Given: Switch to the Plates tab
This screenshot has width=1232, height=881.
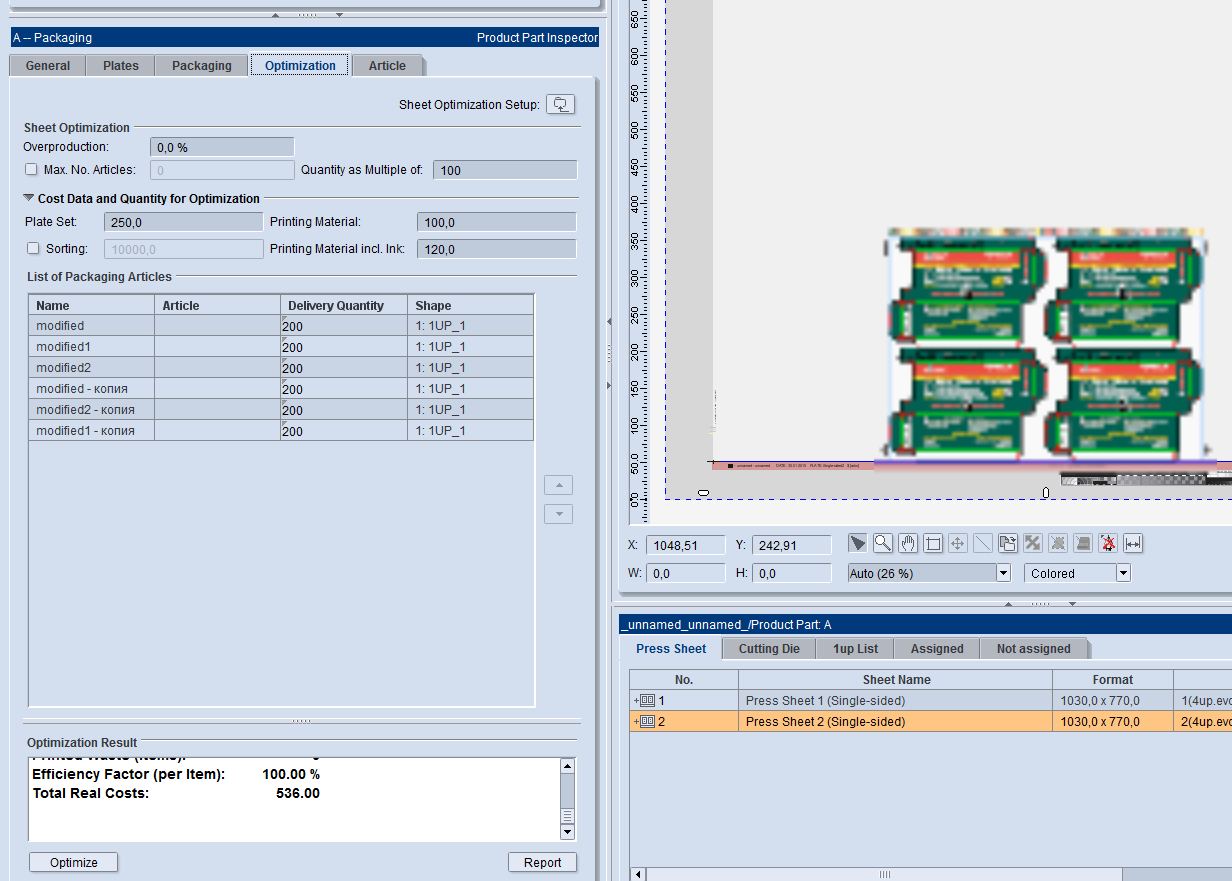Looking at the screenshot, I should point(121,65).
